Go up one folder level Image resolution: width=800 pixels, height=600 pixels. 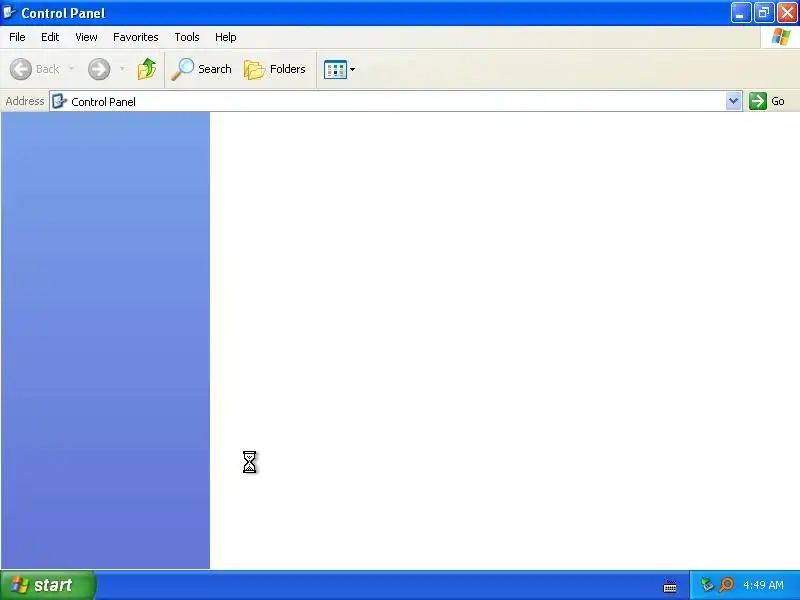pos(147,69)
